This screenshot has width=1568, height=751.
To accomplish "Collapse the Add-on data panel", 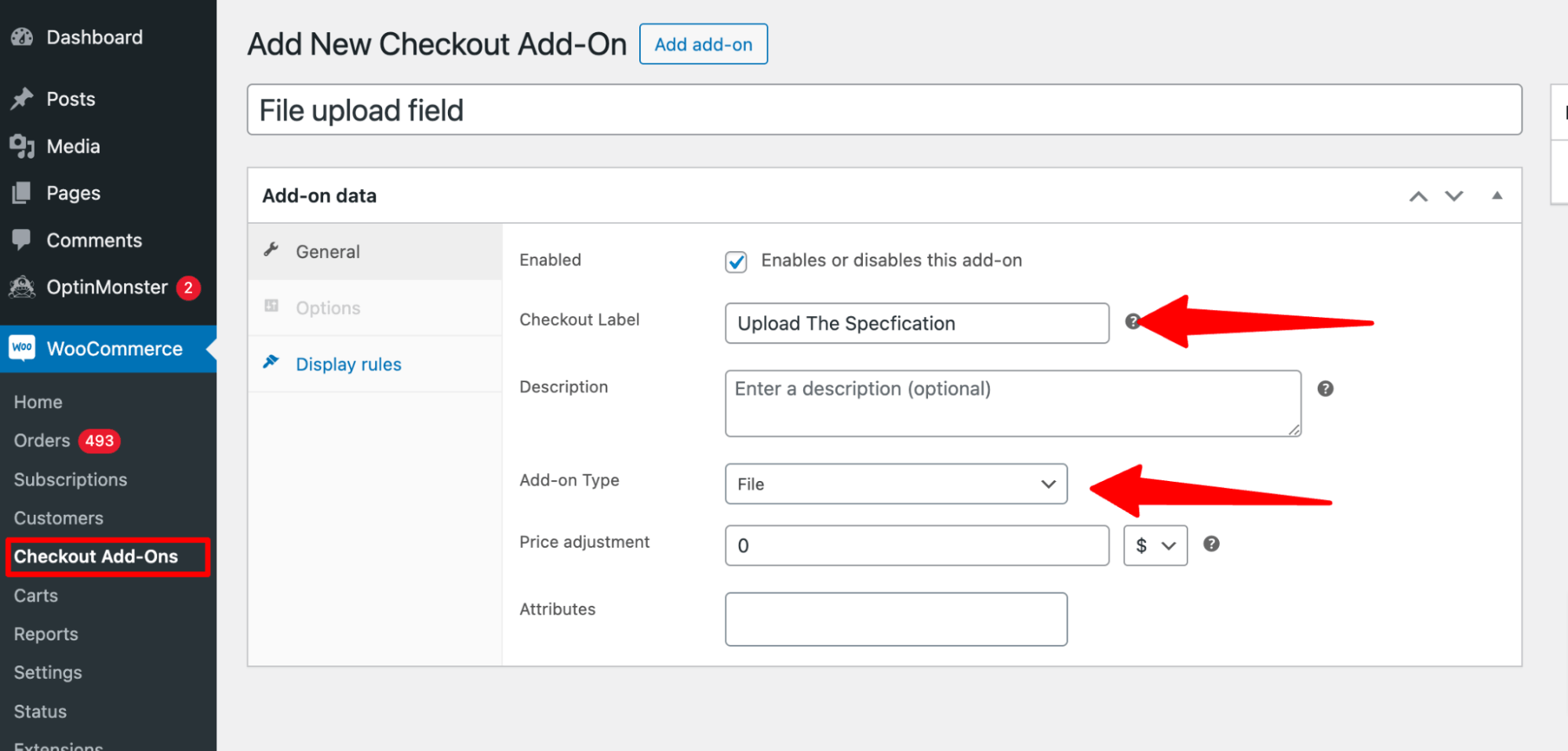I will [x=1497, y=195].
